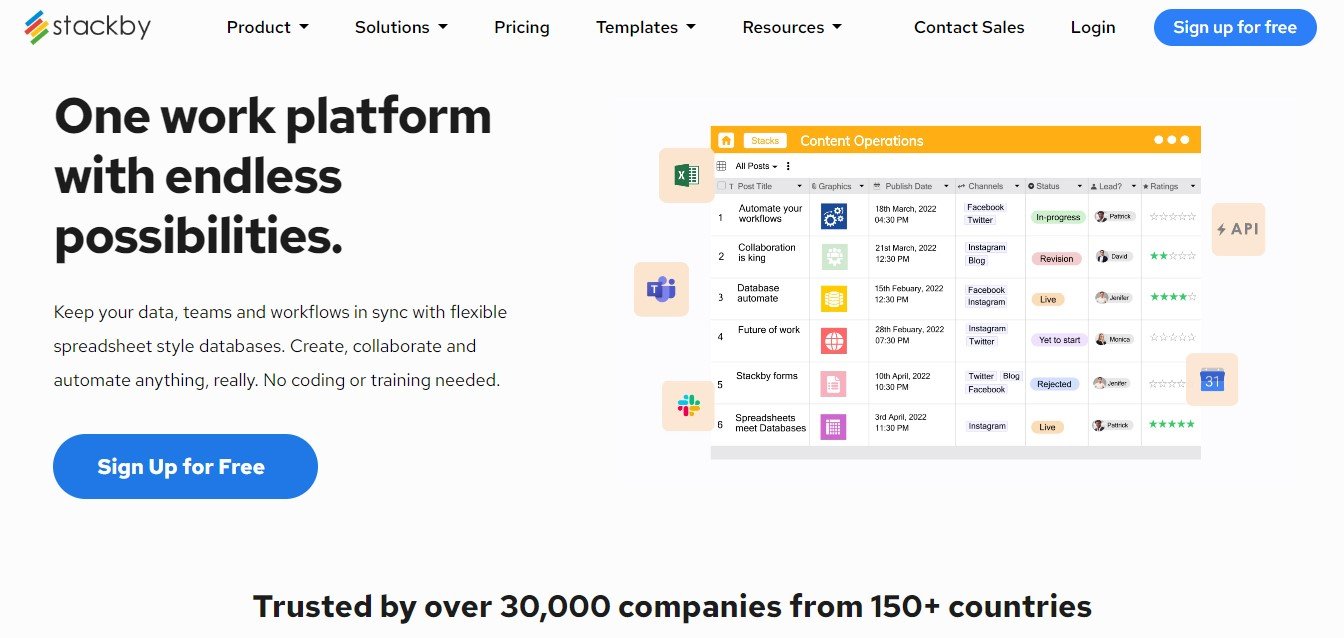Click the Microsoft Teams icon

(661, 290)
